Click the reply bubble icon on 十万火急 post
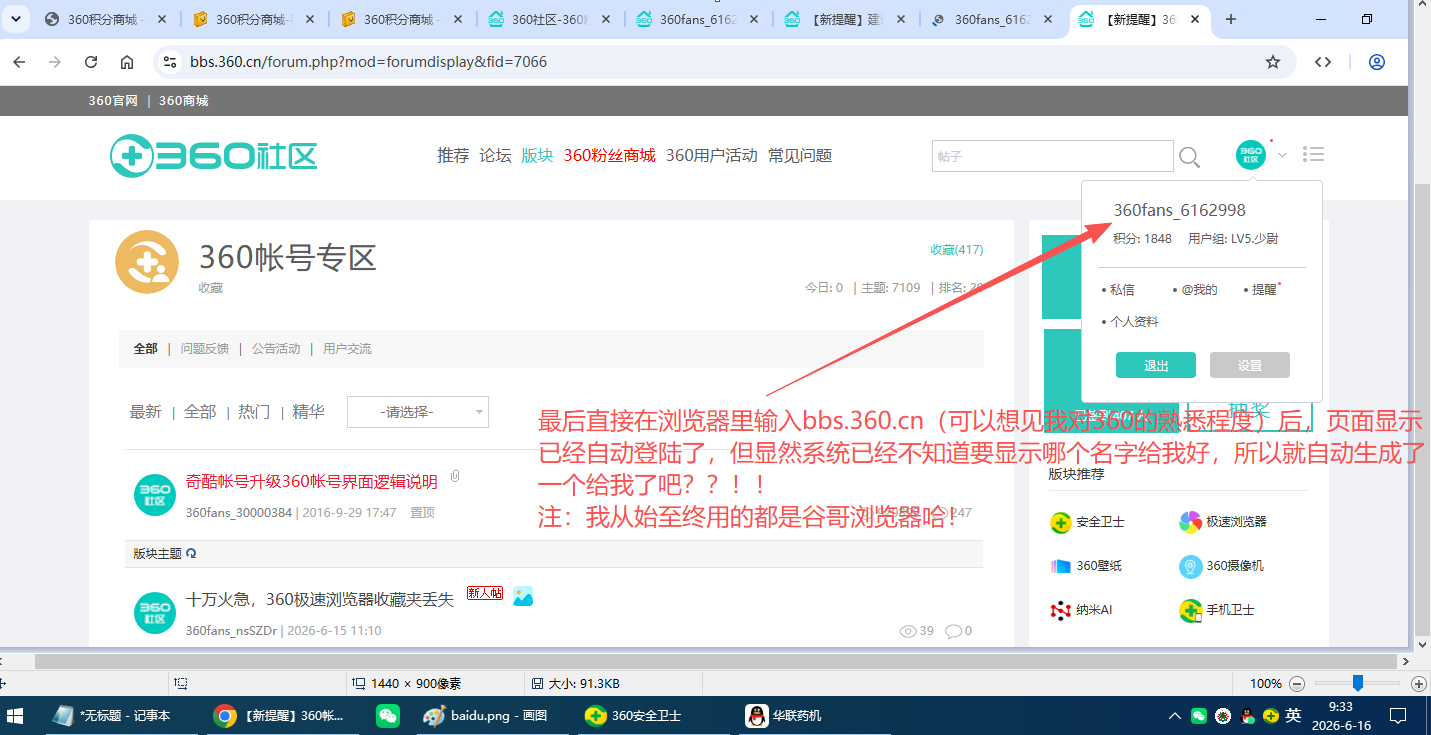The width and height of the screenshot is (1431, 735). pos(953,631)
